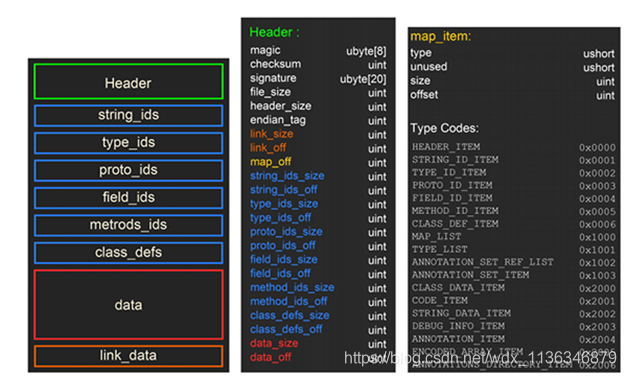Select the type_ids box in the diagram
The image size is (627, 377).
point(128,143)
